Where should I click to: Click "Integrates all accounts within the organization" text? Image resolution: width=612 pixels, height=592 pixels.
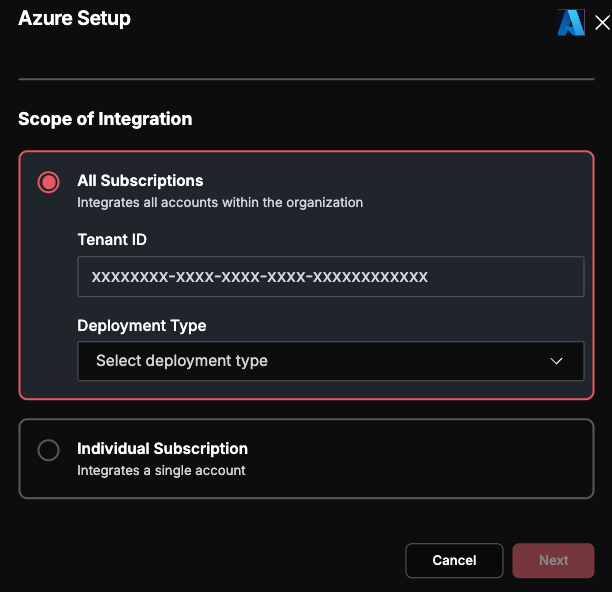pos(220,203)
